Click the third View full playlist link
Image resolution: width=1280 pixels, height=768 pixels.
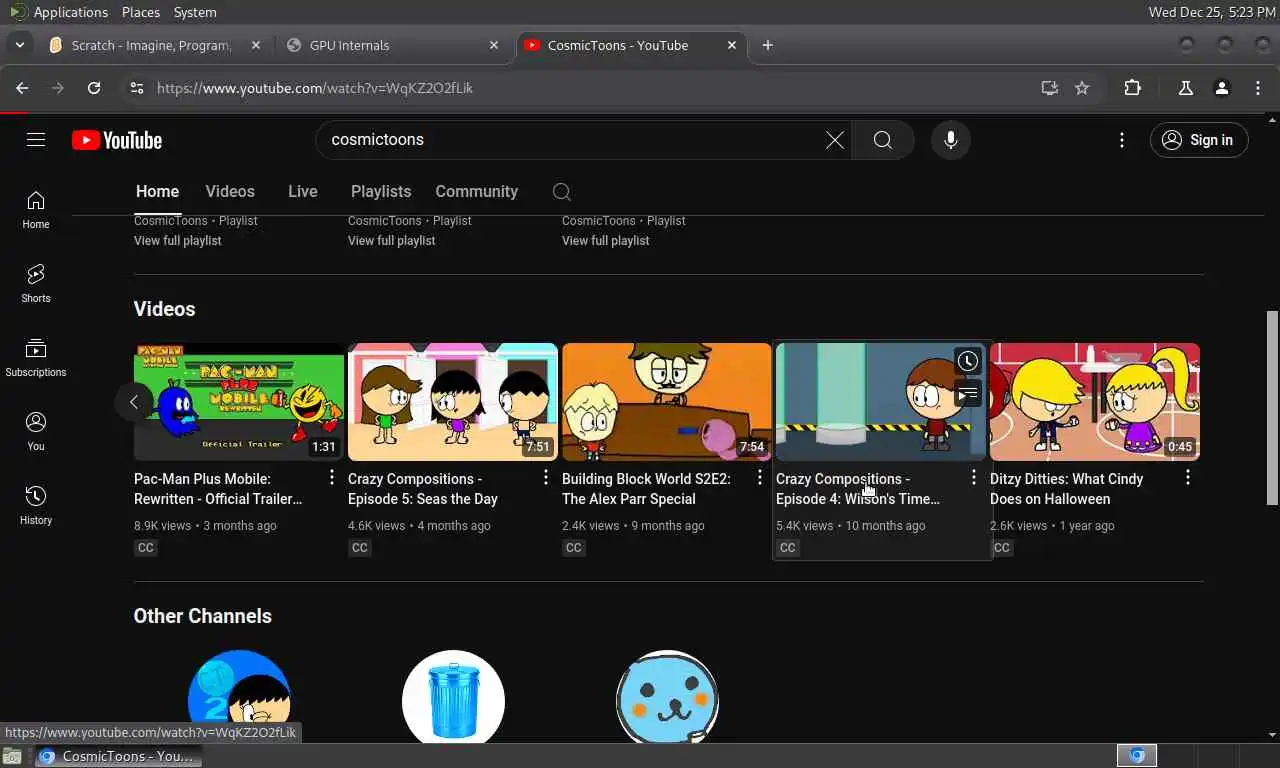pyautogui.click(x=606, y=241)
